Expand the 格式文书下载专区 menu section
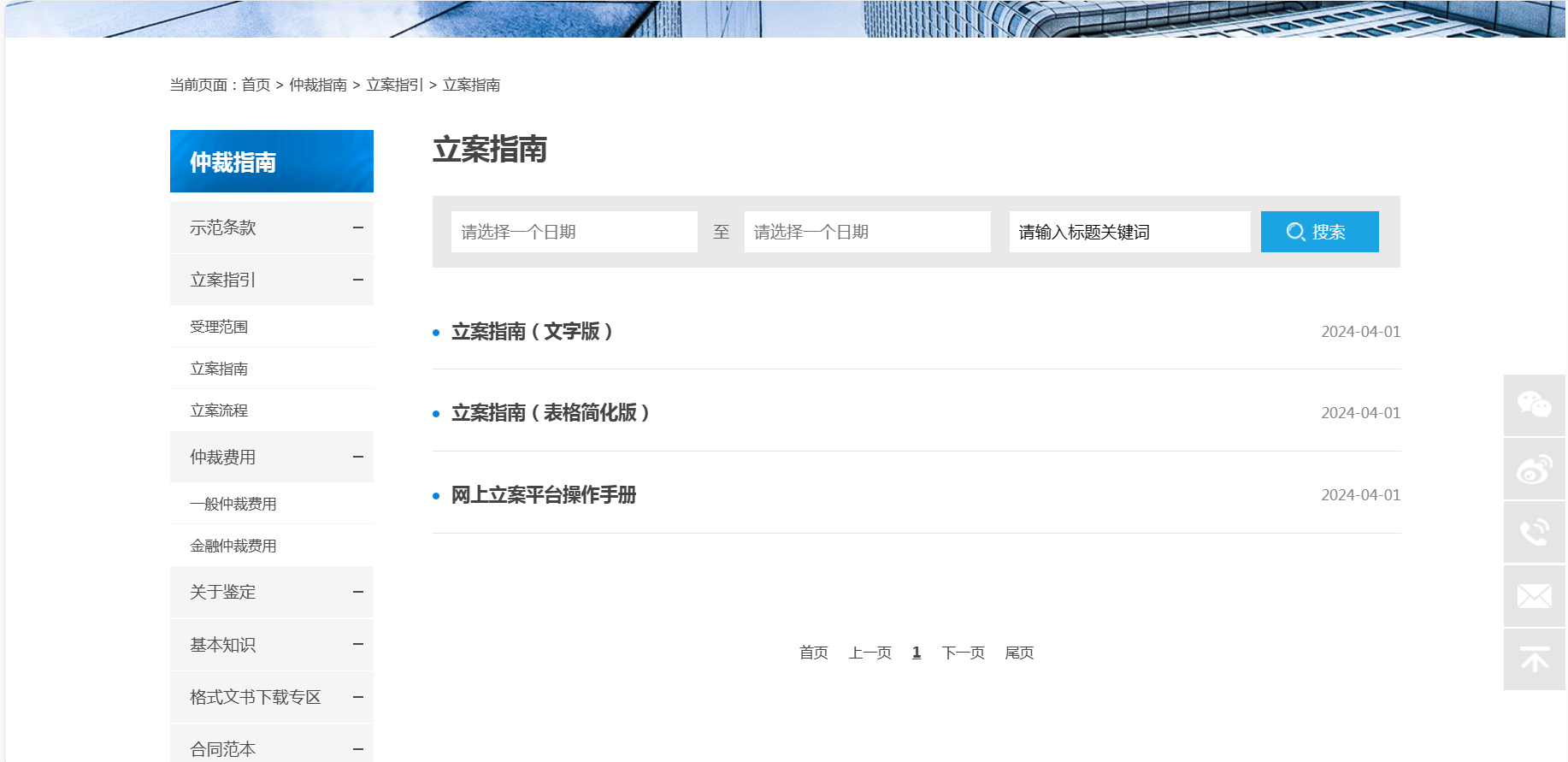This screenshot has width=1568, height=762. coord(357,697)
